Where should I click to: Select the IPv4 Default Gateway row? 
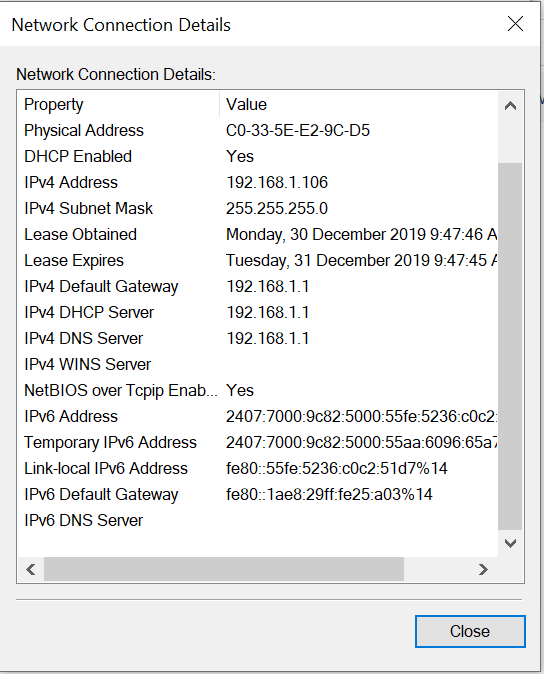click(x=258, y=287)
